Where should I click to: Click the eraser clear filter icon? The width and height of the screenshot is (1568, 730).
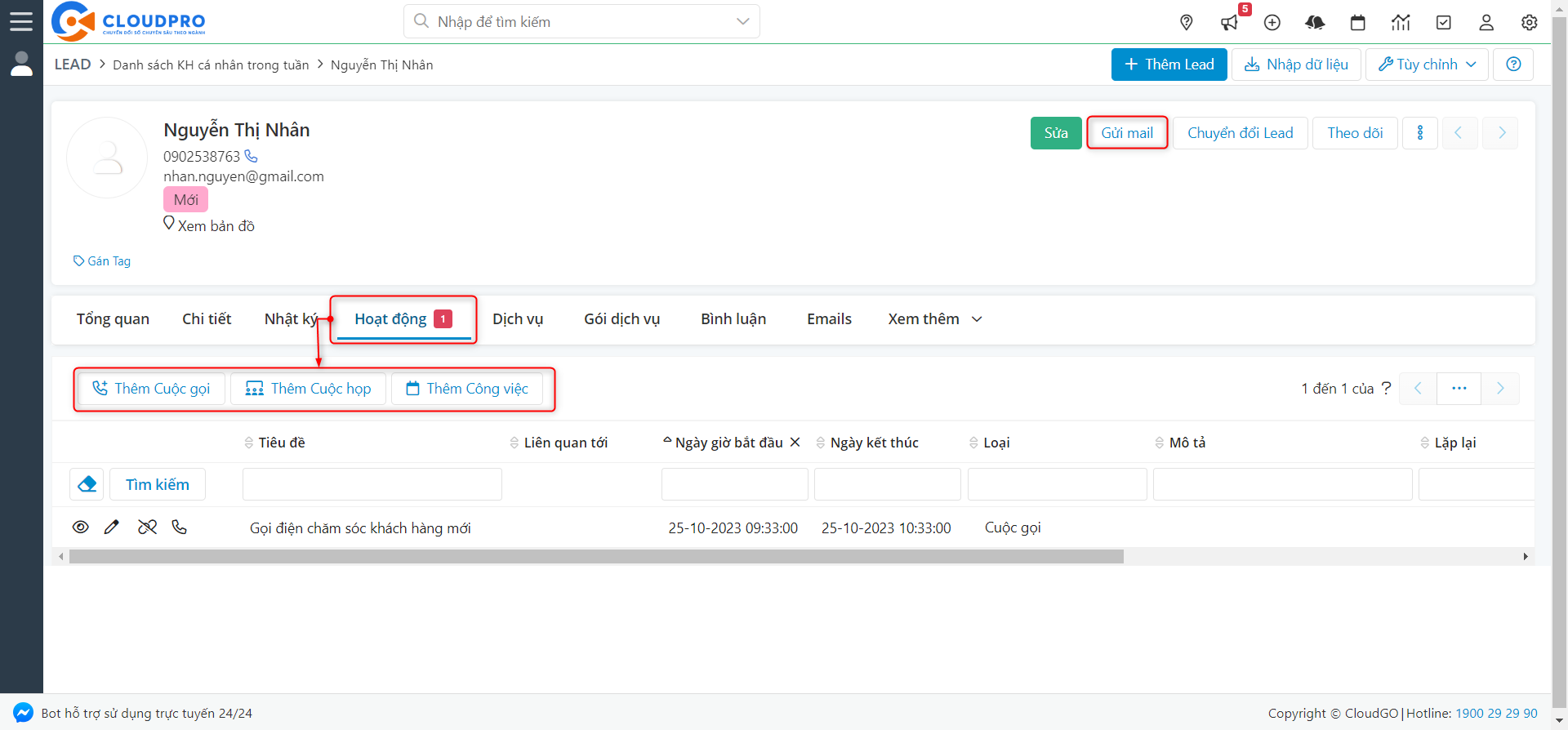coord(87,484)
